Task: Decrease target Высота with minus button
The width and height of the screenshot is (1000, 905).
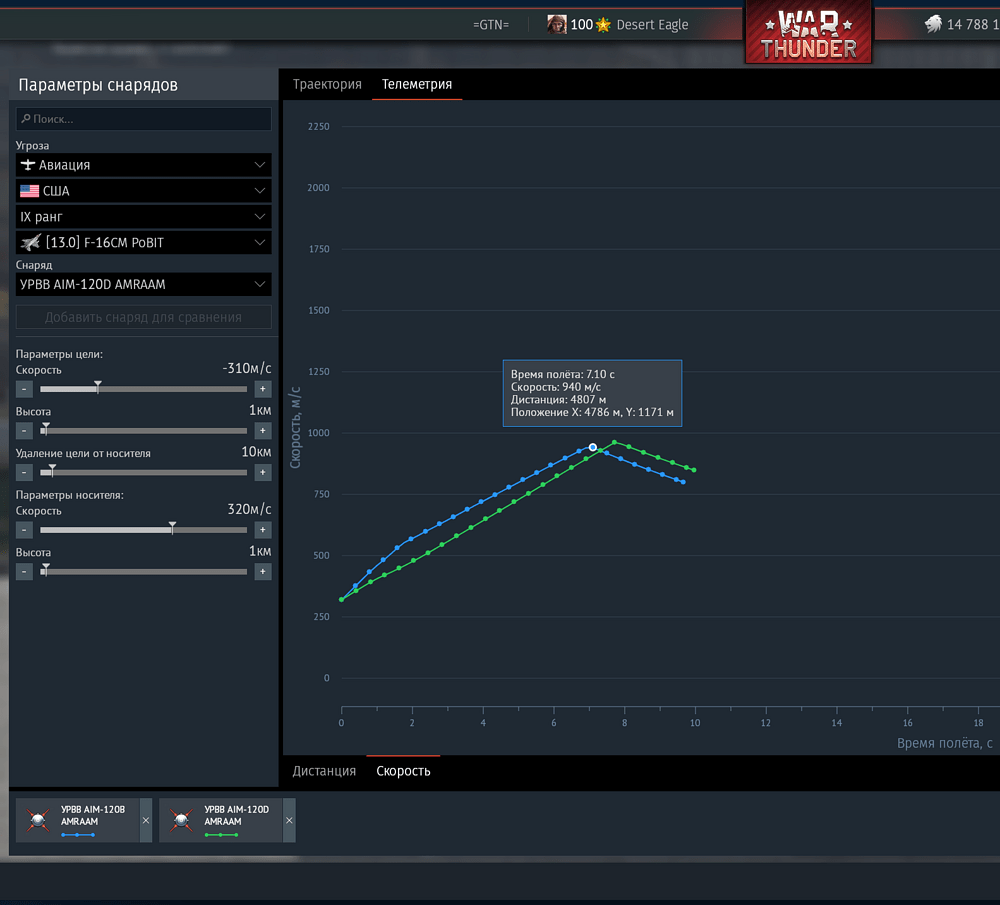Action: coord(24,430)
